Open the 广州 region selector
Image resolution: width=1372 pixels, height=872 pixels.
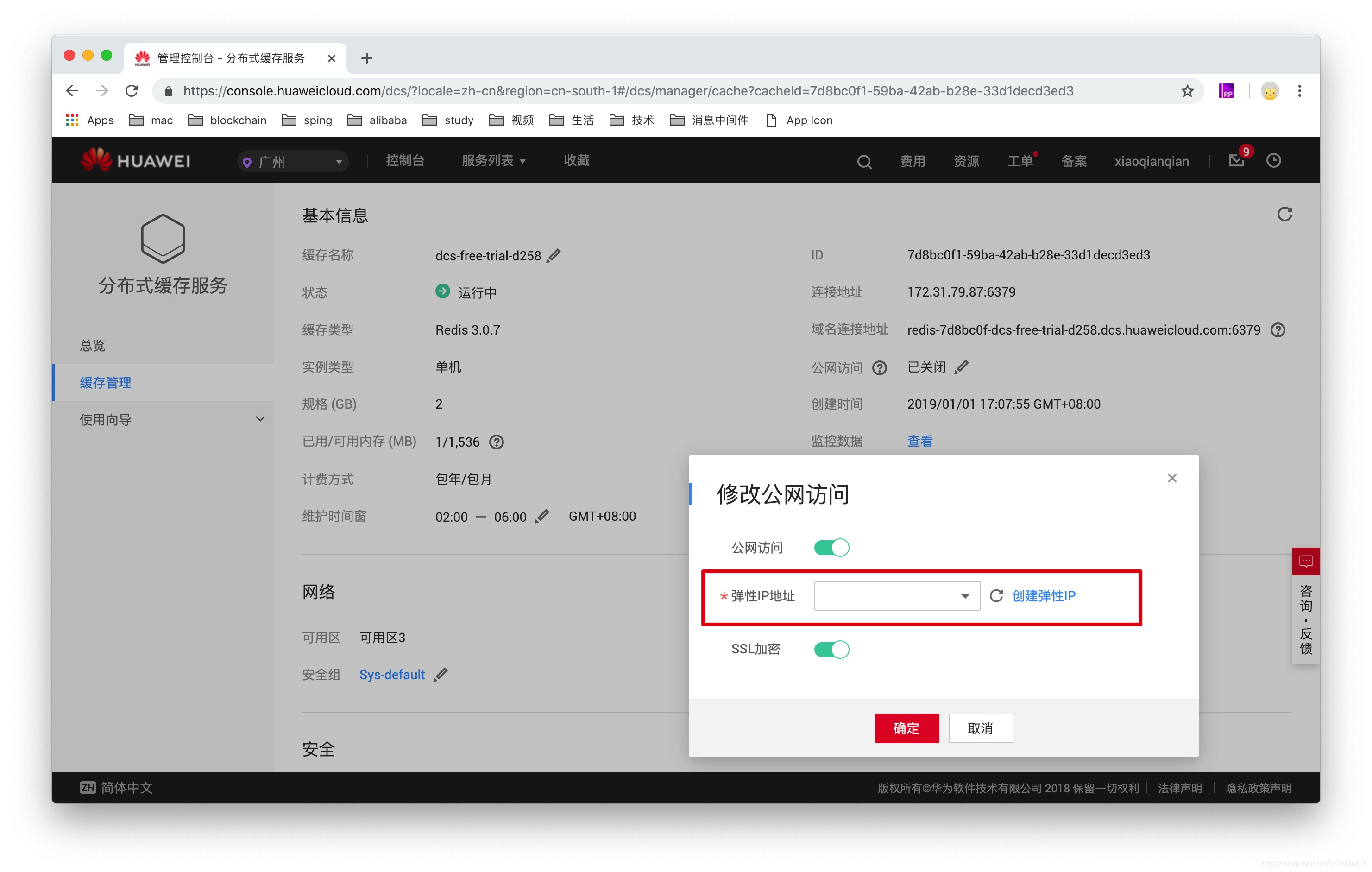(293, 162)
